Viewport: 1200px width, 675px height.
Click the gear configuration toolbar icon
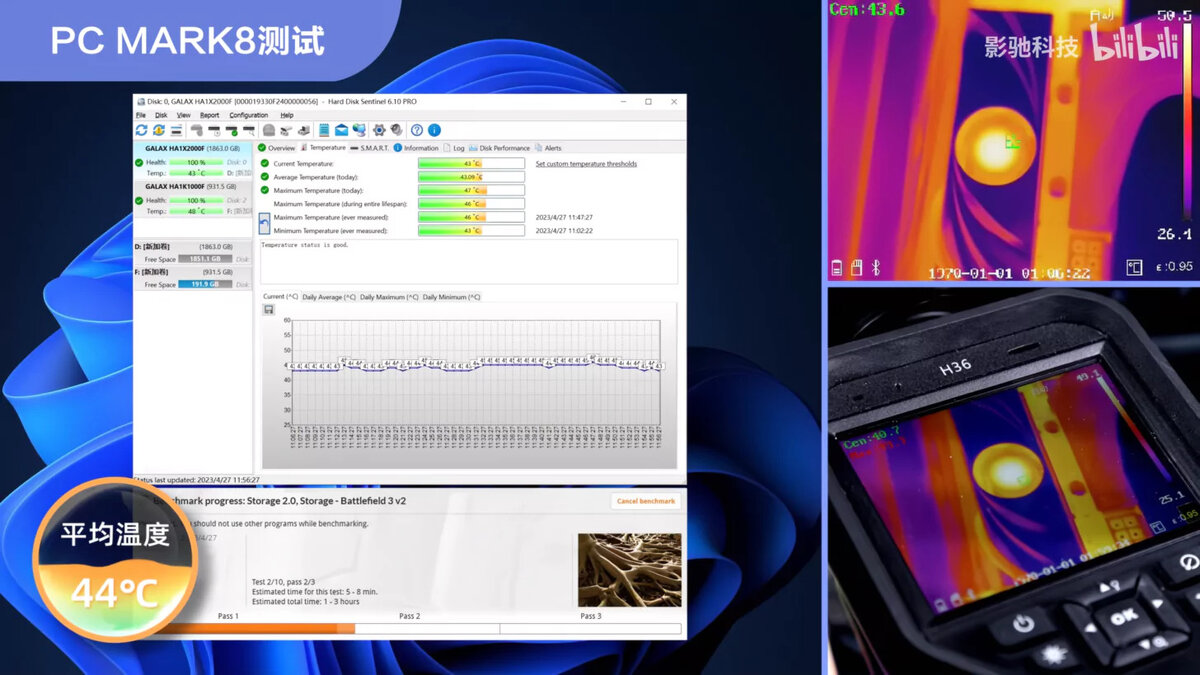tap(379, 130)
